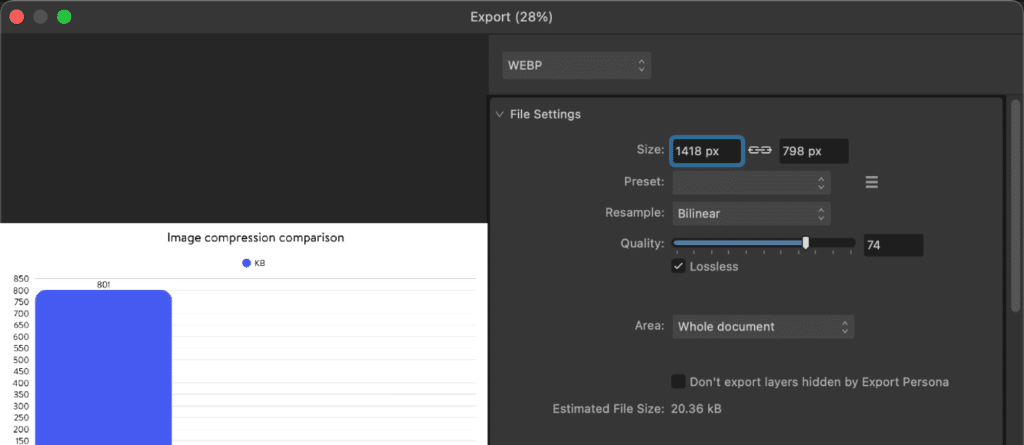Click the Image compression comparison chart title
Image resolution: width=1024 pixels, height=445 pixels.
point(255,238)
